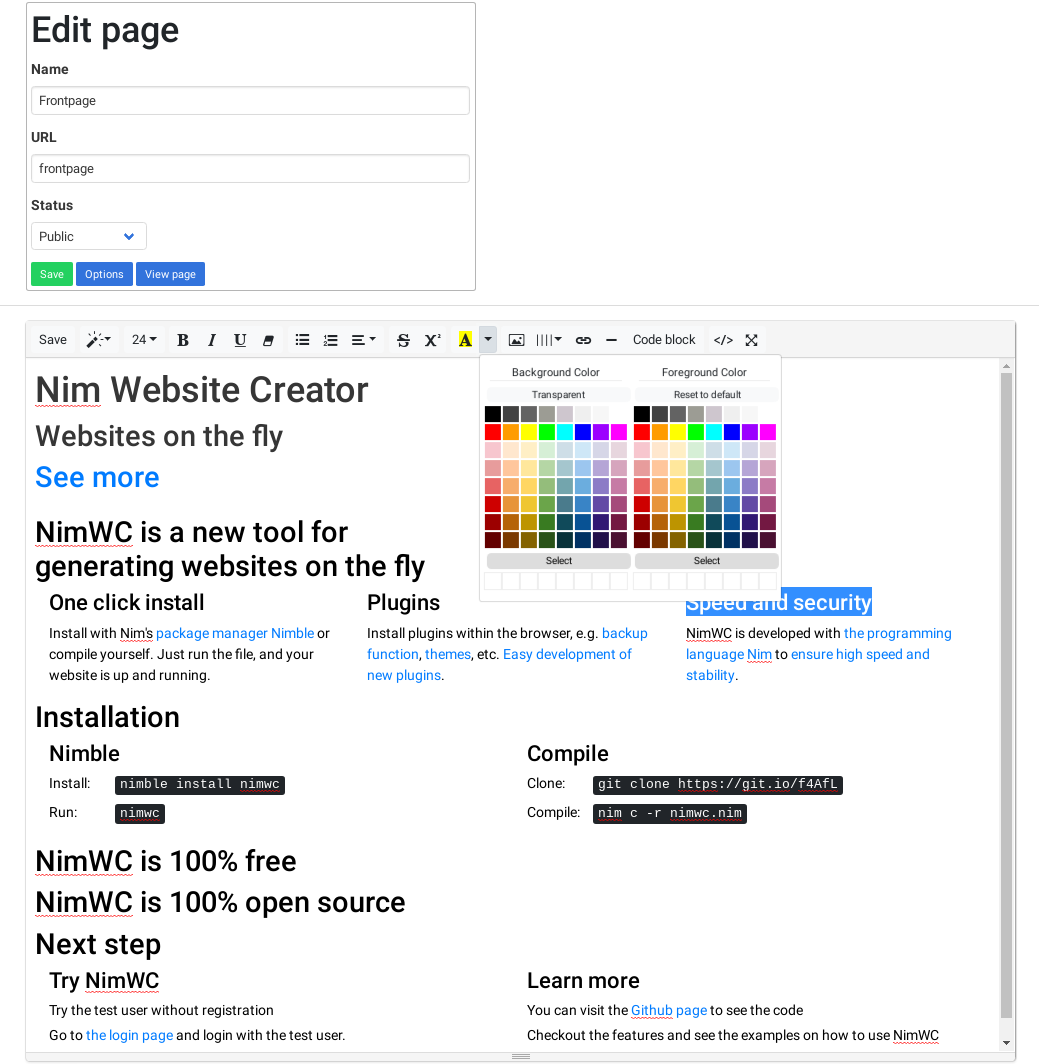This screenshot has height=1064, width=1039.
Task: Set background color to Transparent
Action: pos(559,394)
